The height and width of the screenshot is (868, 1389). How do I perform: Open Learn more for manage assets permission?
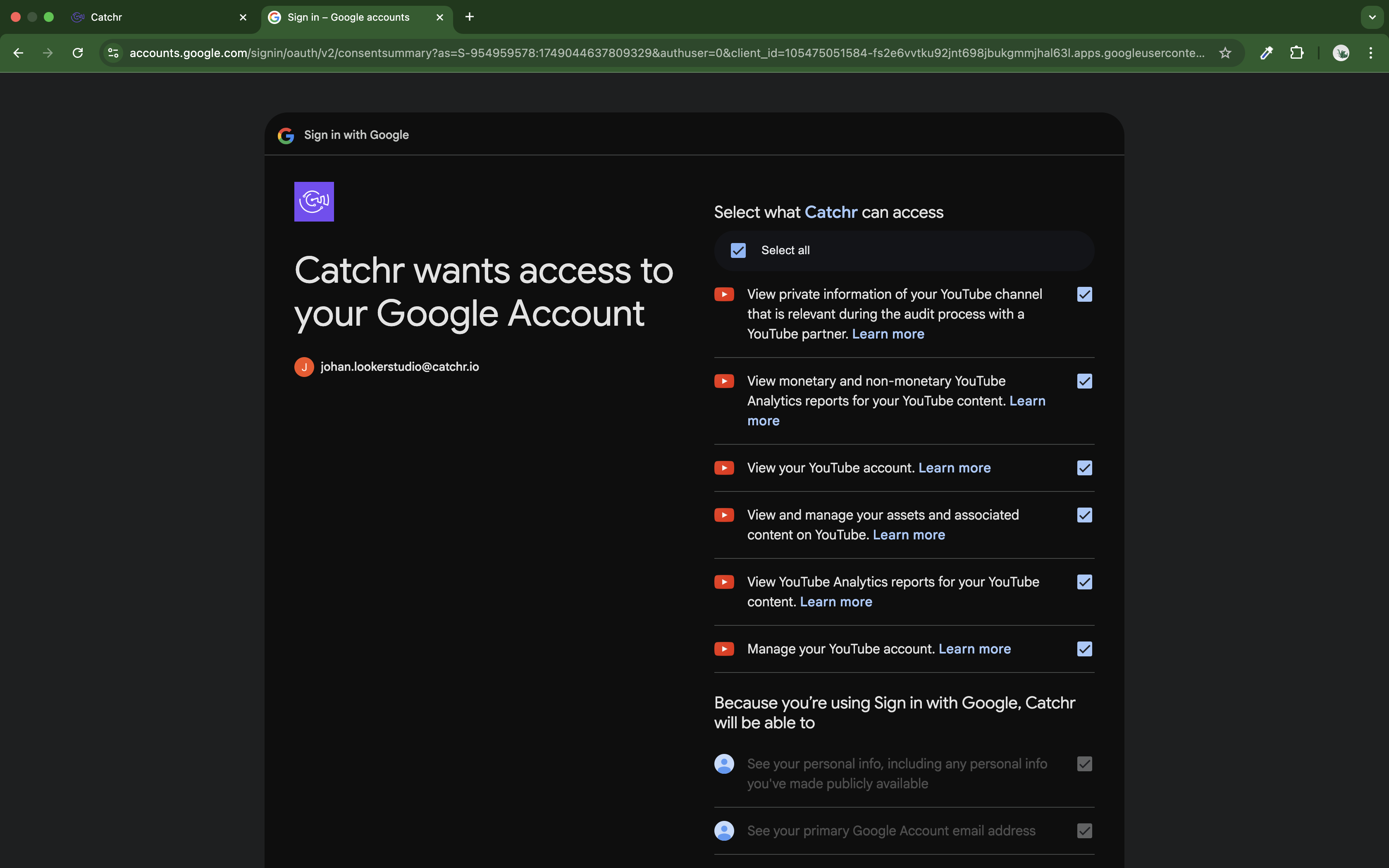point(909,535)
